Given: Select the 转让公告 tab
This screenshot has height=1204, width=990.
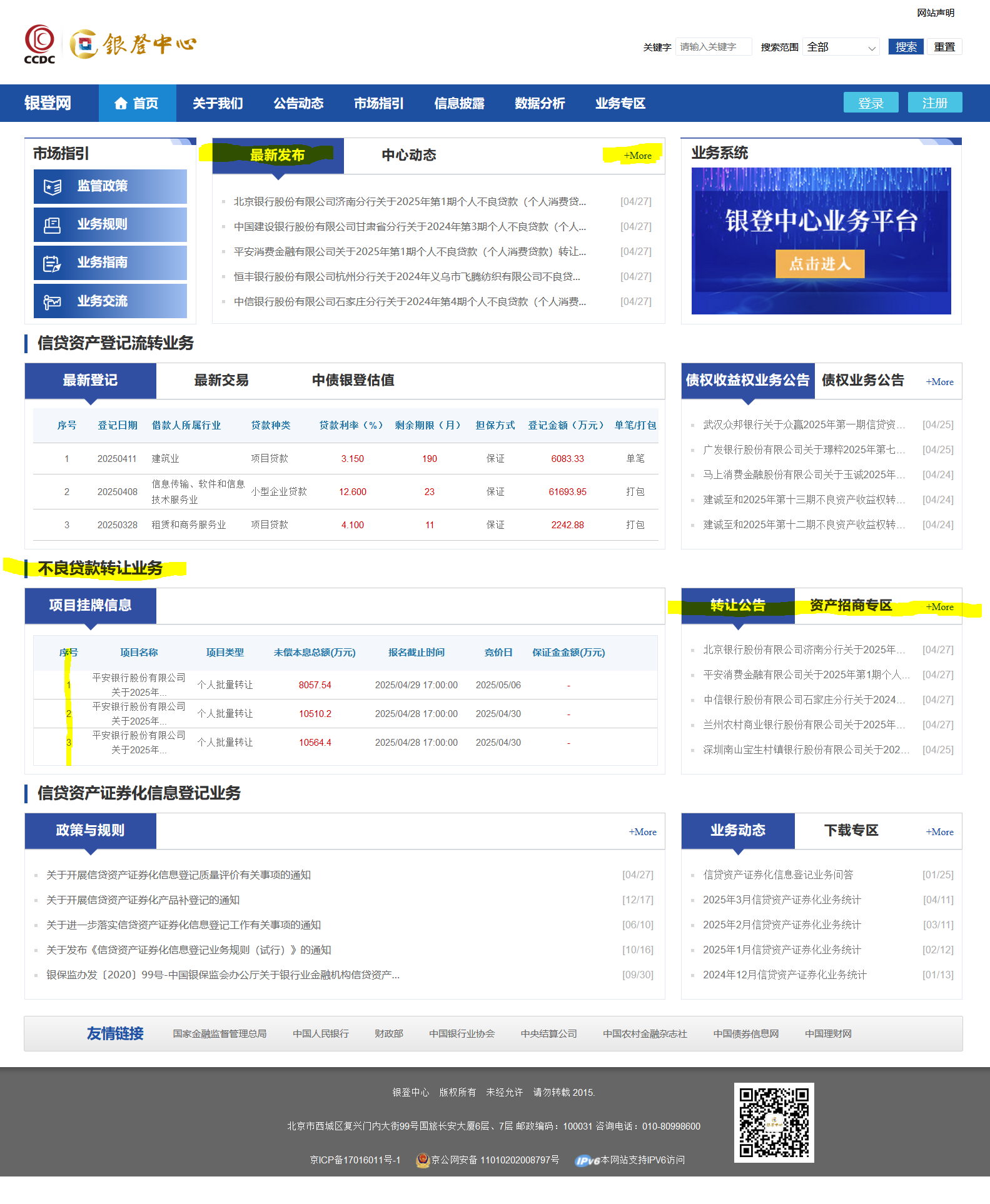Looking at the screenshot, I should click(738, 605).
